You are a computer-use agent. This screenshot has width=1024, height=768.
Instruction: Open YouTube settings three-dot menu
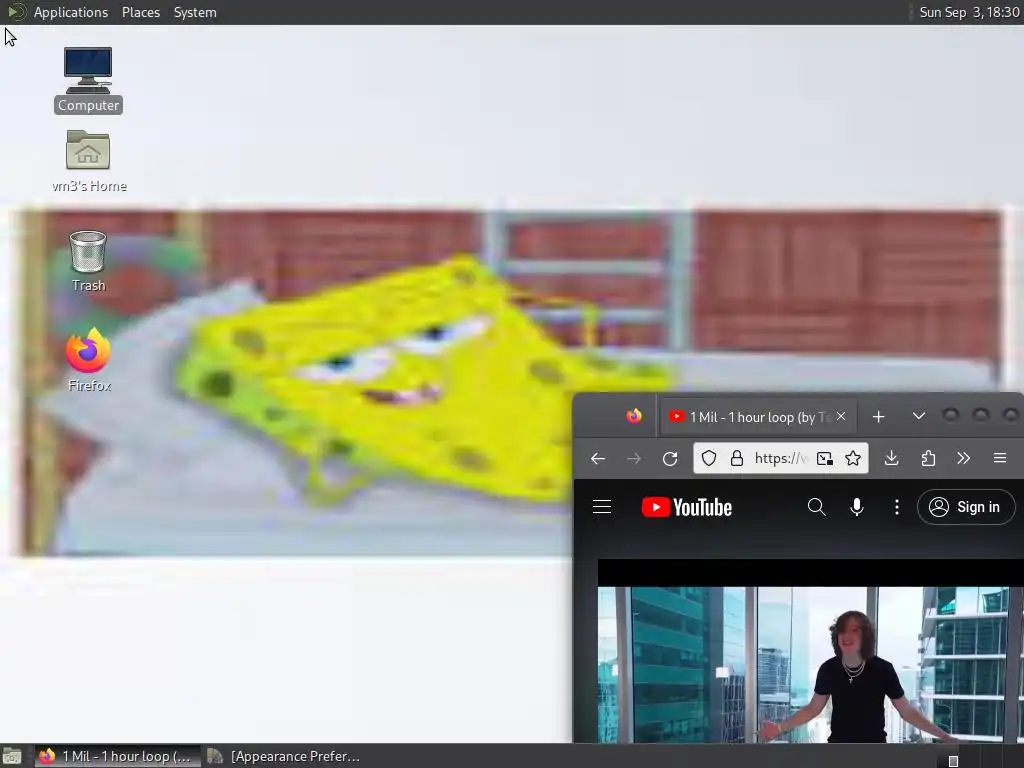[x=897, y=507]
